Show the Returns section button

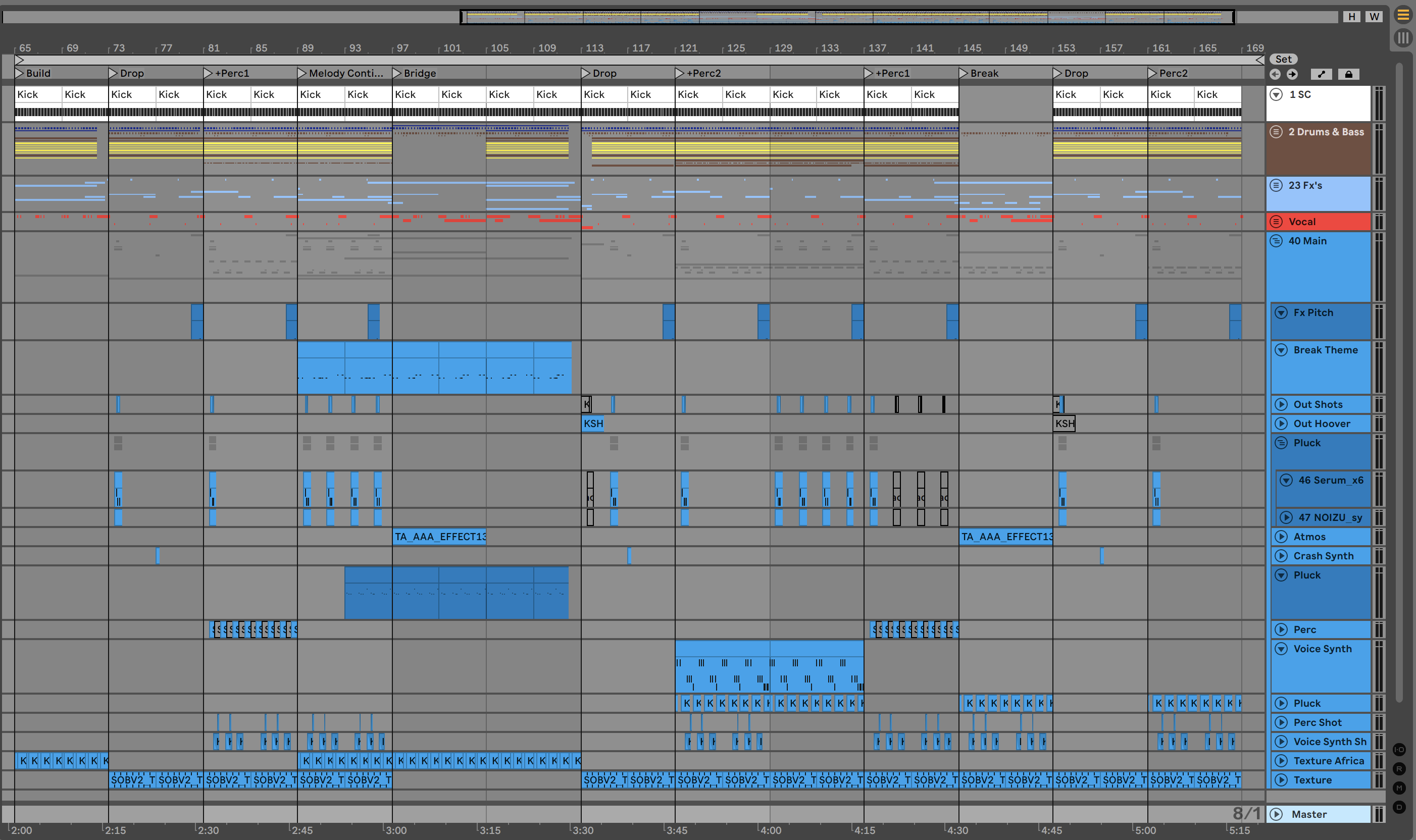point(1399,769)
